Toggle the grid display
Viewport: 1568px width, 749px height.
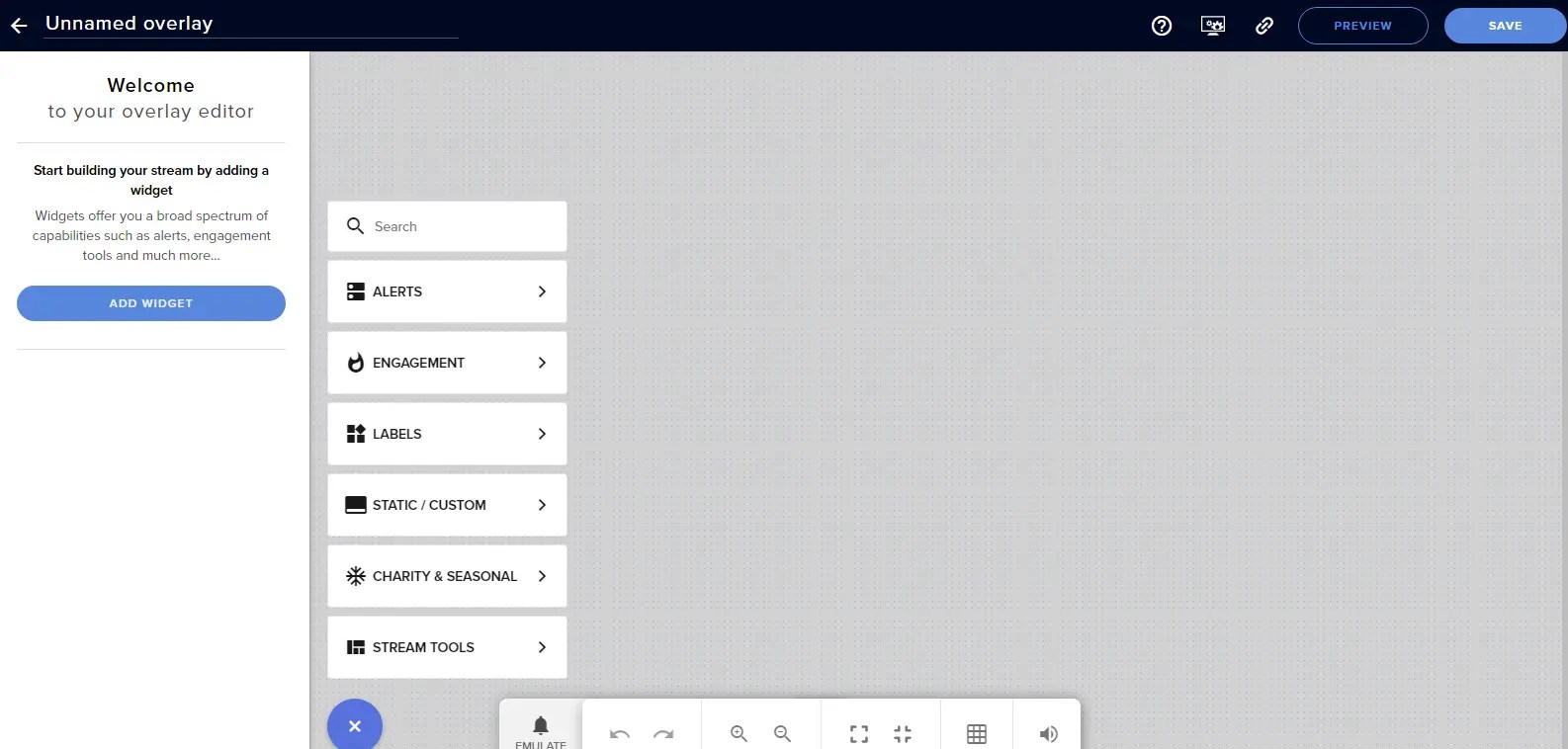pyautogui.click(x=977, y=734)
